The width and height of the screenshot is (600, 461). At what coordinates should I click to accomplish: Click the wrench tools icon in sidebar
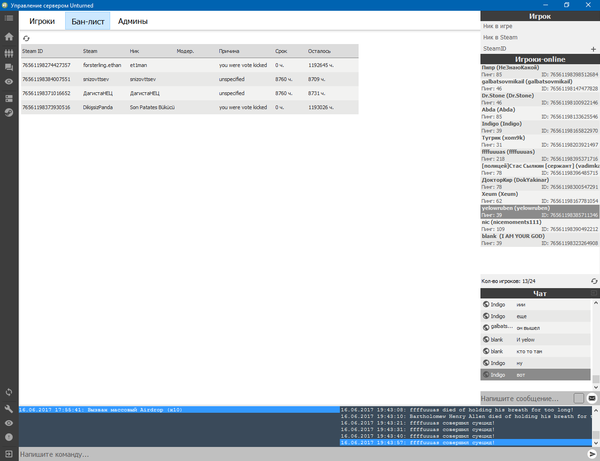tap(9, 409)
